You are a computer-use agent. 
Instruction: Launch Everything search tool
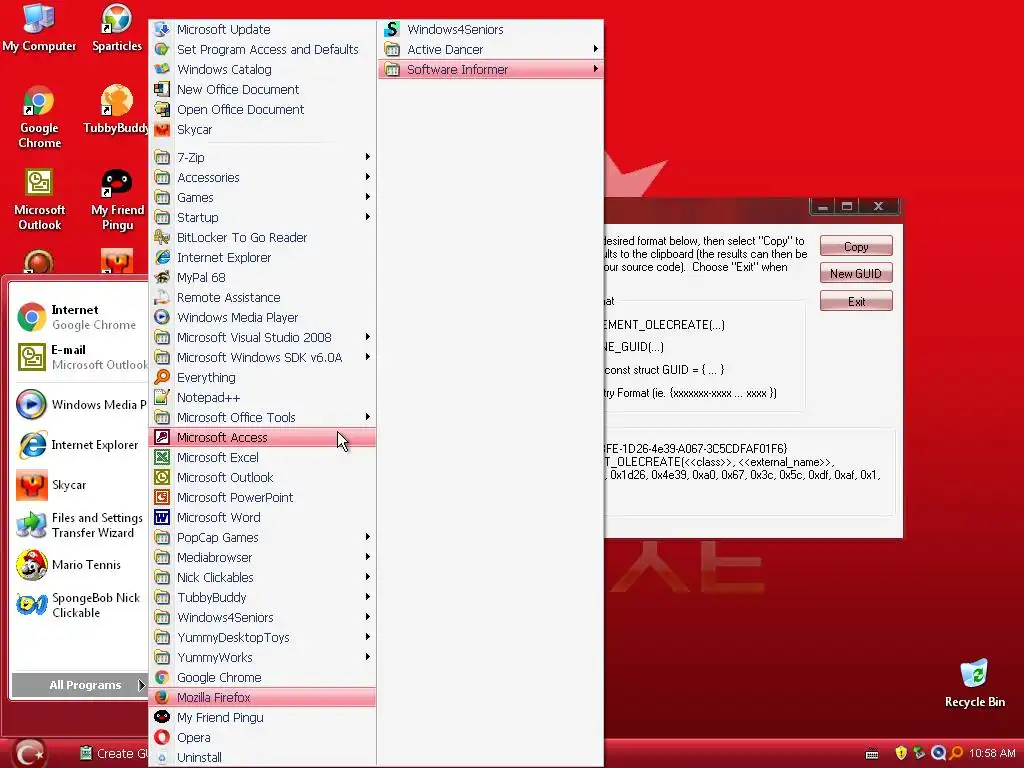[x=263, y=377]
